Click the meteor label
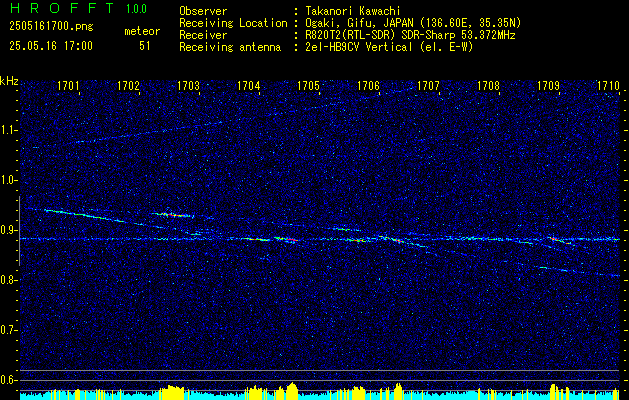The image size is (629, 400). [142, 31]
